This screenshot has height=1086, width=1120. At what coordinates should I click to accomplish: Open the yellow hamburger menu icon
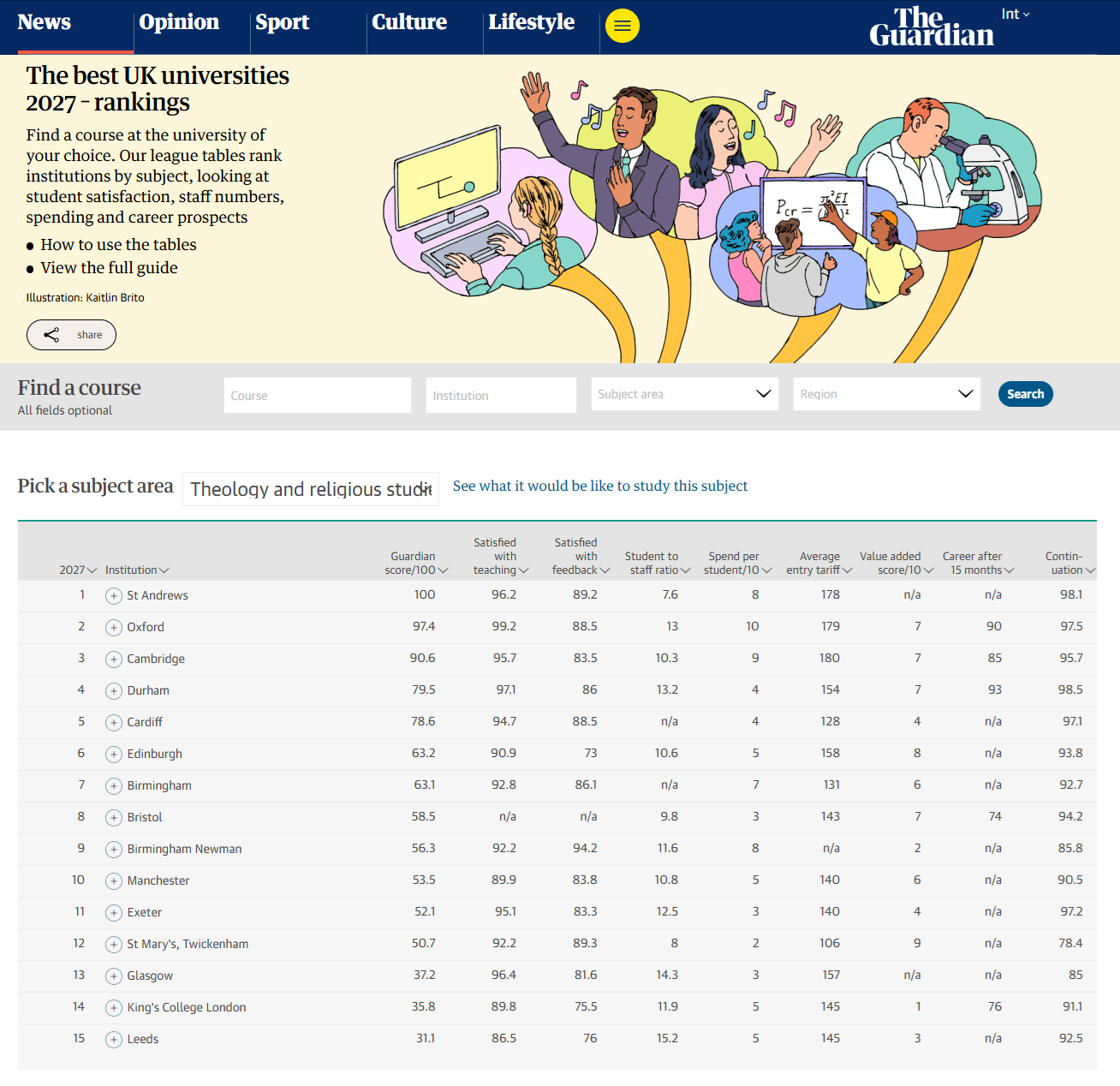click(x=623, y=26)
